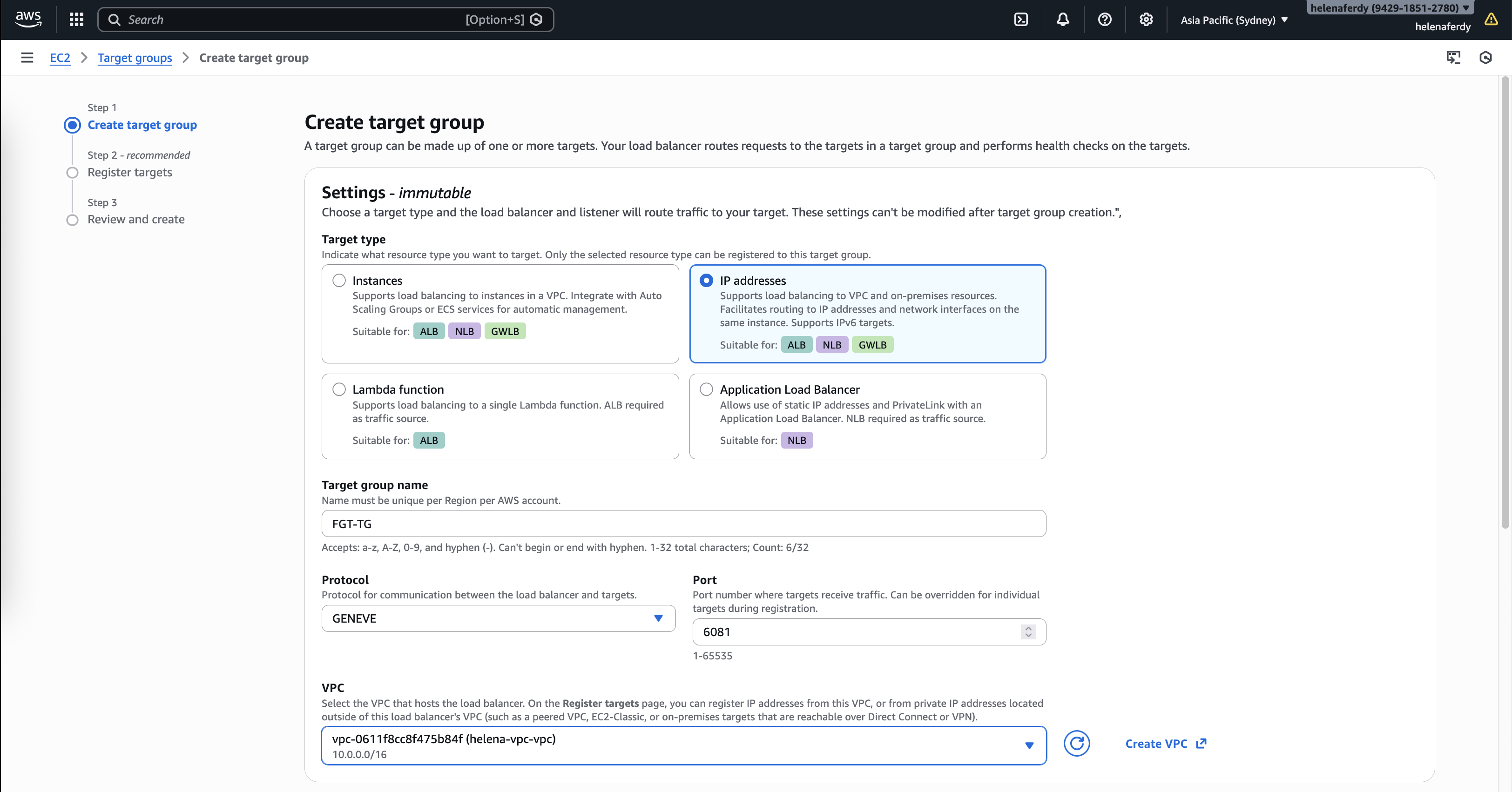Open the help question mark menu
The height and width of the screenshot is (792, 1512).
click(x=1104, y=20)
